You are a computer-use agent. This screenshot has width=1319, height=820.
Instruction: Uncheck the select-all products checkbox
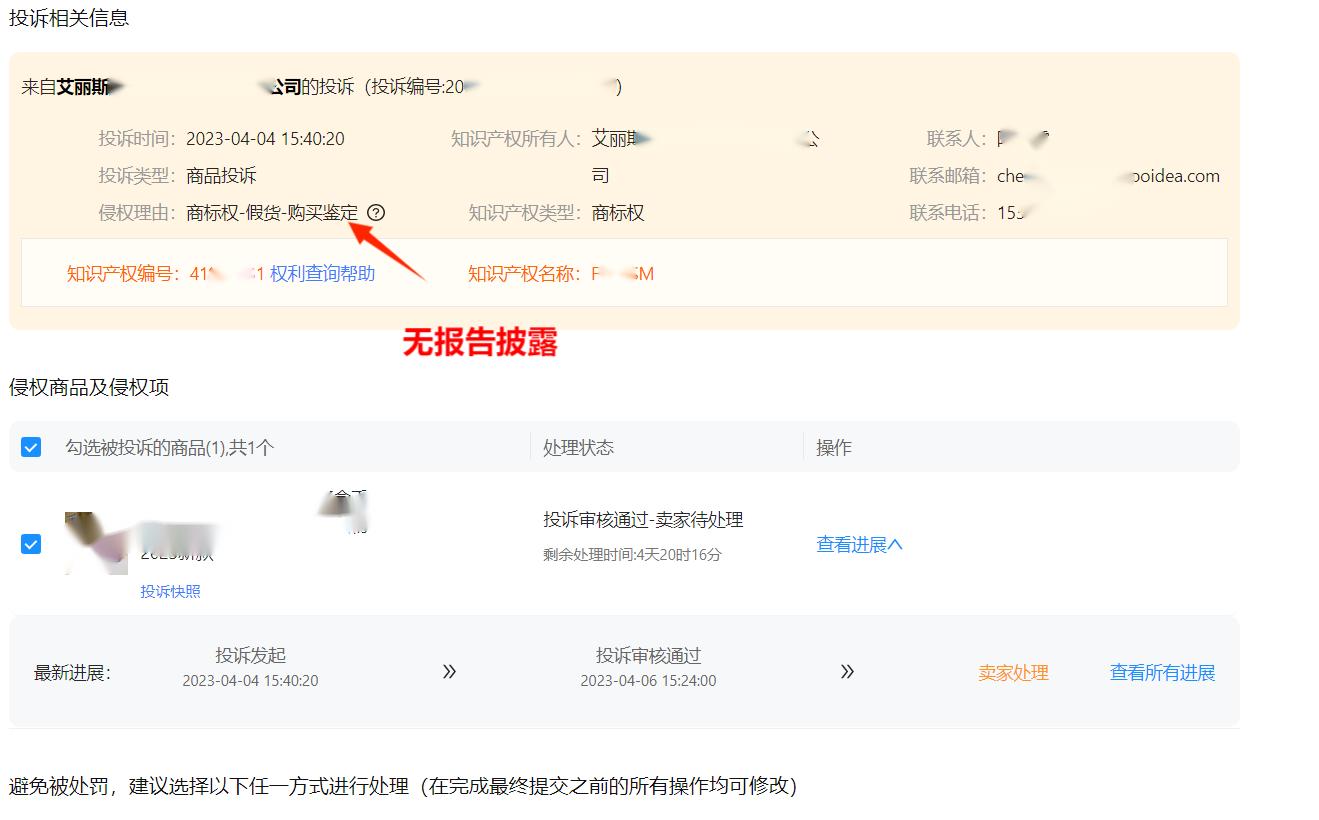point(31,447)
